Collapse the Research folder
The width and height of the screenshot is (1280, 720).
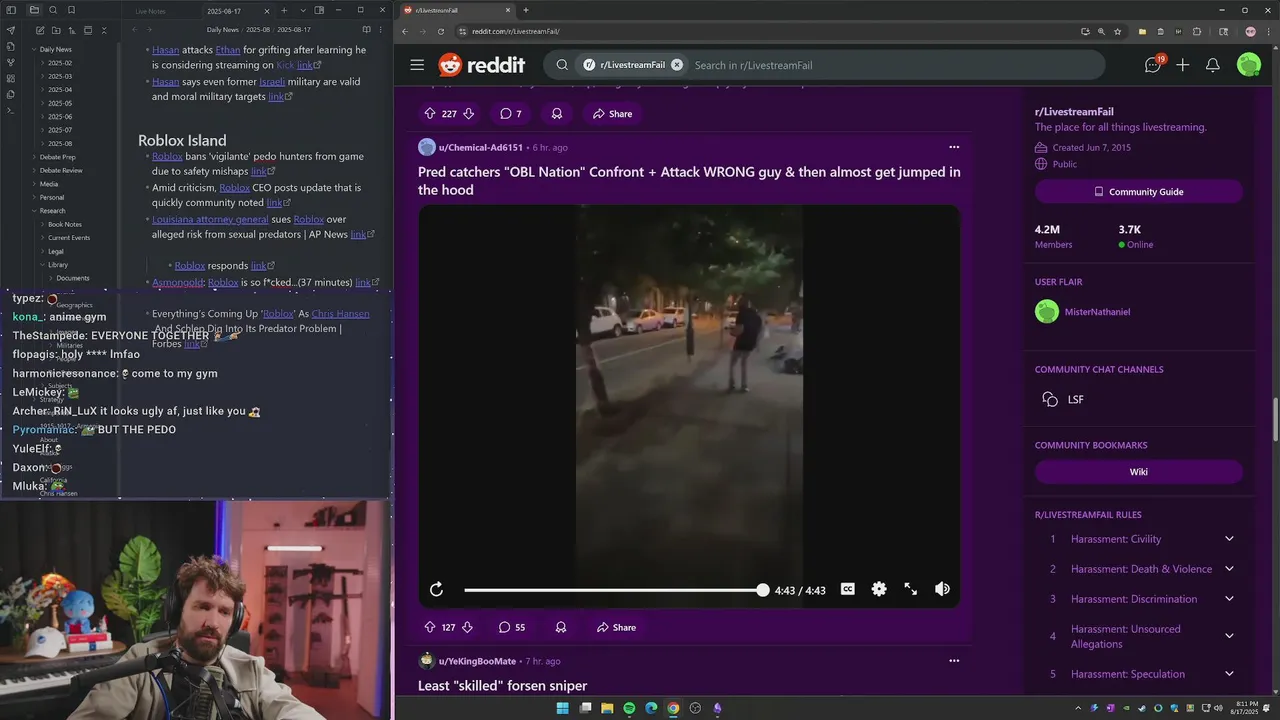[50, 211]
